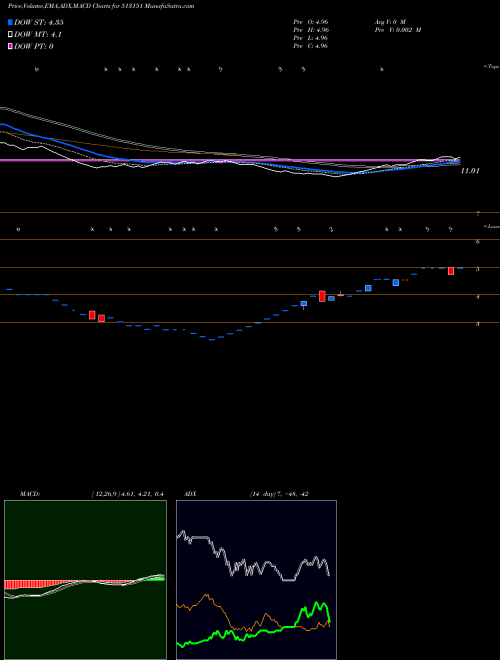Open the ADX indicator chart panel
The image size is (500, 660).
256,580
